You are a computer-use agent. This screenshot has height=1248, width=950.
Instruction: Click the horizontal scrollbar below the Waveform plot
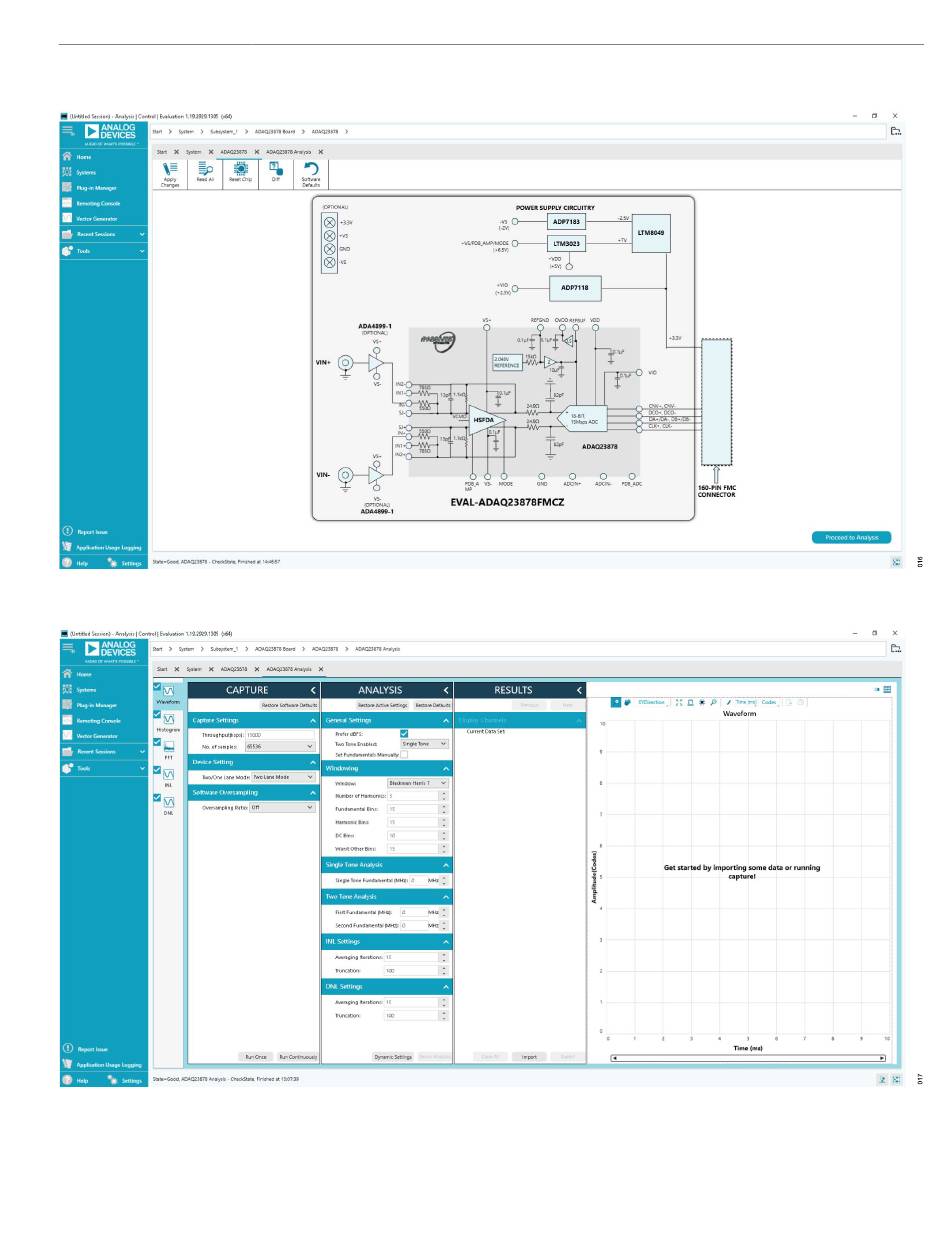(x=748, y=1057)
